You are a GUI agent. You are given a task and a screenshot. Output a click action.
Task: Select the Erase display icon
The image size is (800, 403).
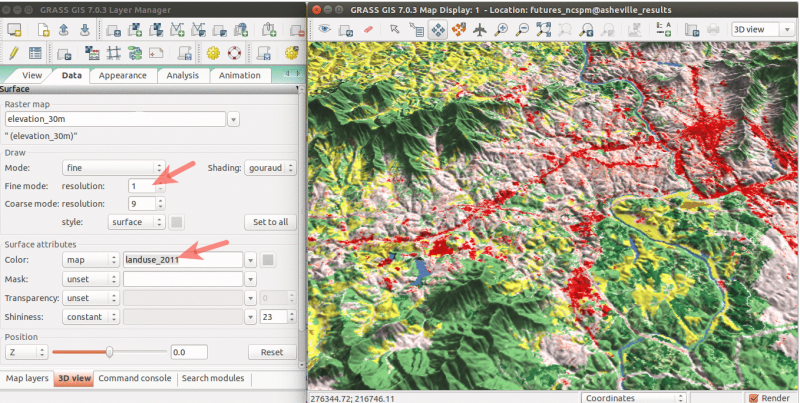369,30
